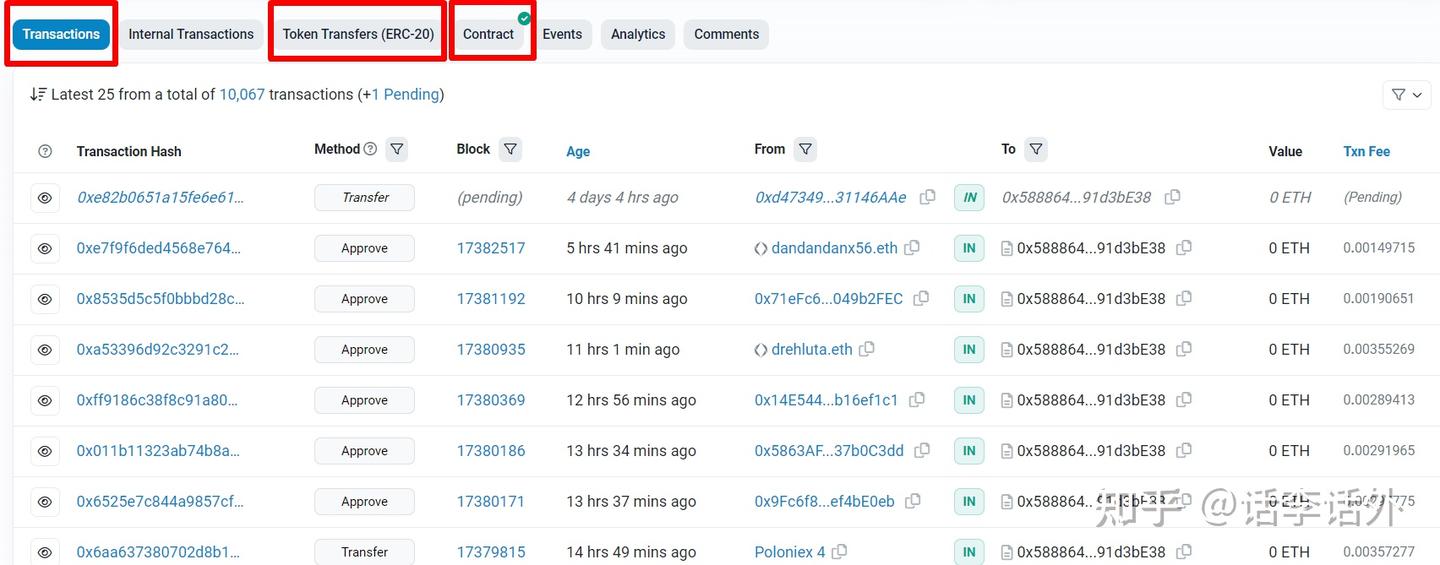Copy drehluta.eth address
1440x565 pixels.
[x=867, y=349]
